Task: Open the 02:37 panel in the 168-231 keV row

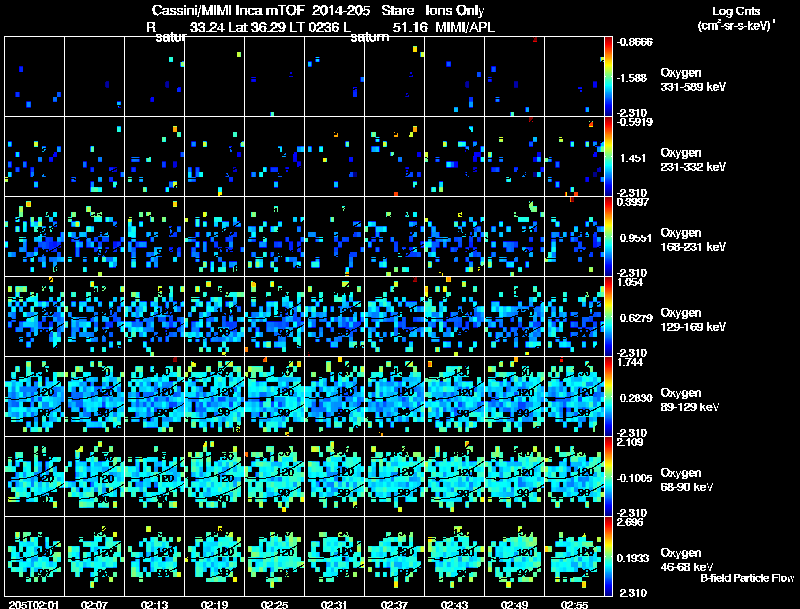Action: tap(394, 236)
